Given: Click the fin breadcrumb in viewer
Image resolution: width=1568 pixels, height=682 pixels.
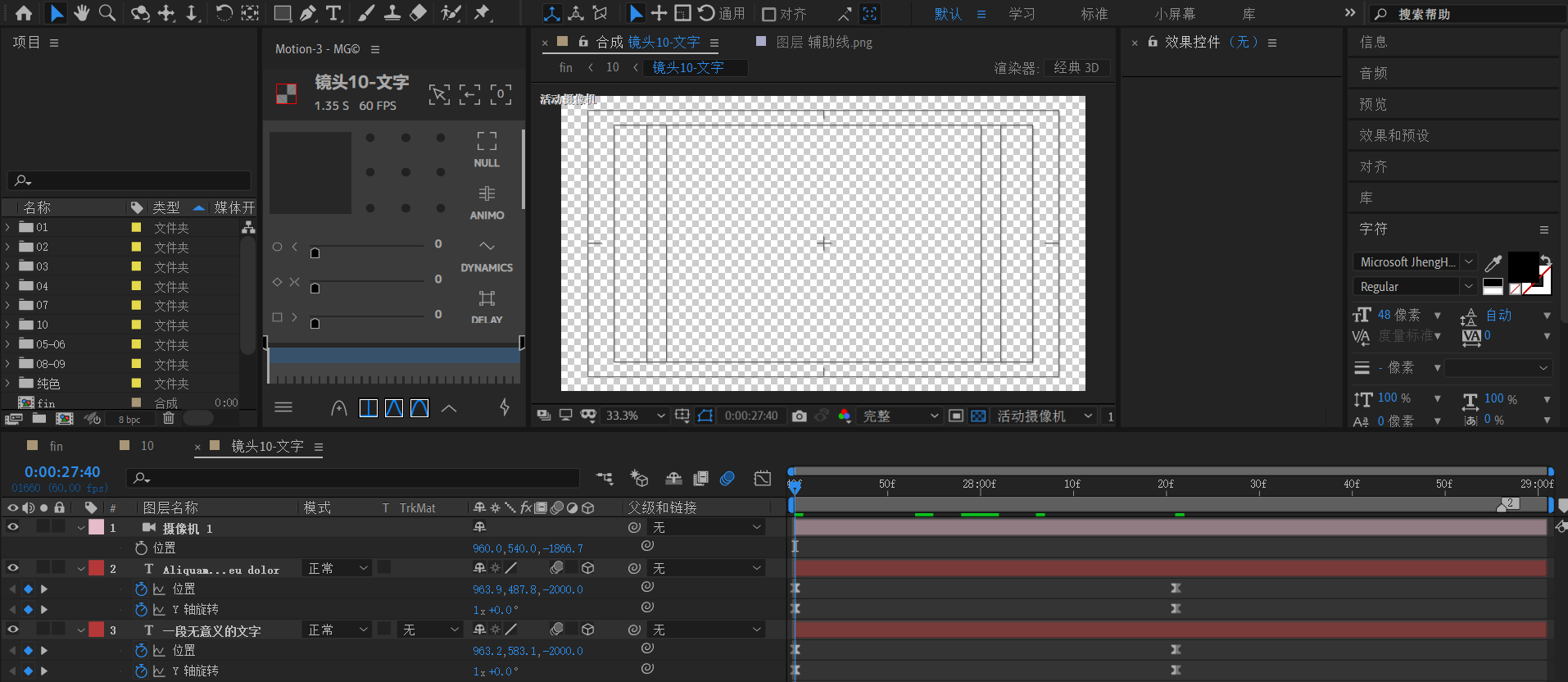Looking at the screenshot, I should pos(566,67).
